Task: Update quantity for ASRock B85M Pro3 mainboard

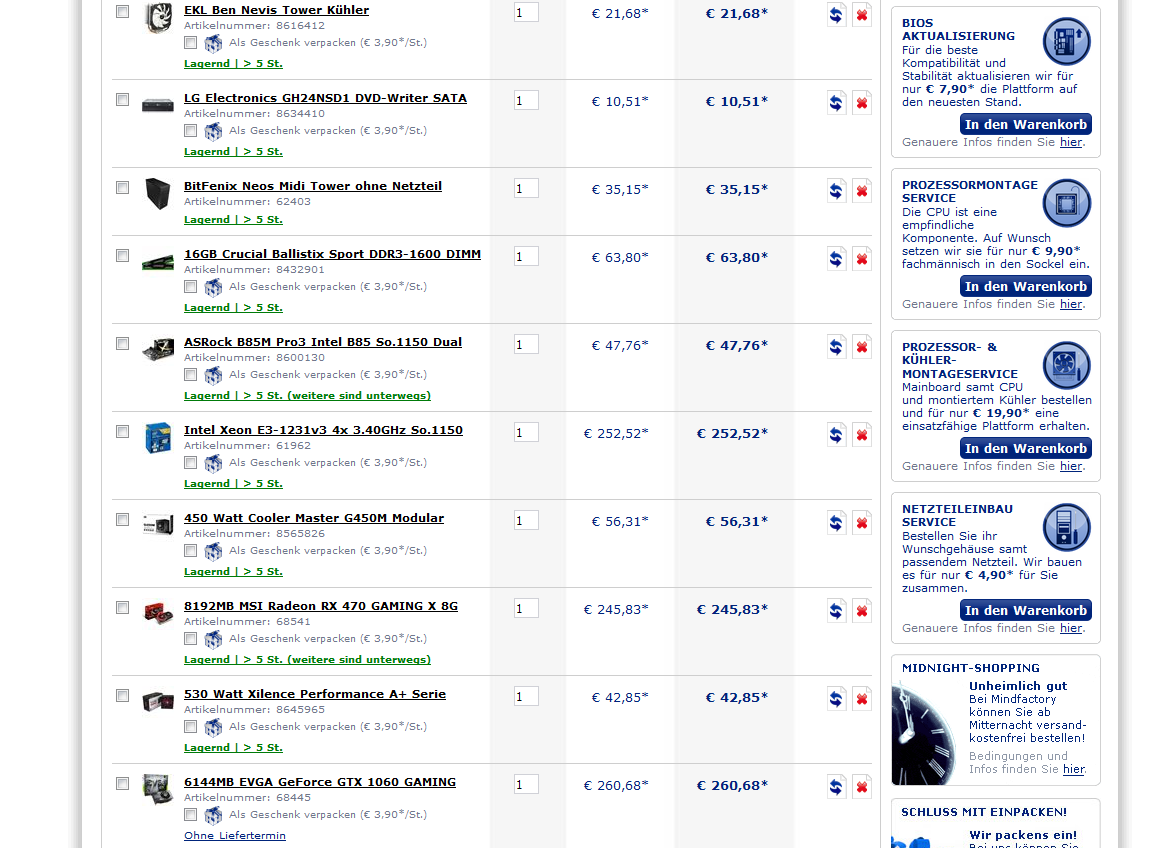Action: click(x=835, y=347)
